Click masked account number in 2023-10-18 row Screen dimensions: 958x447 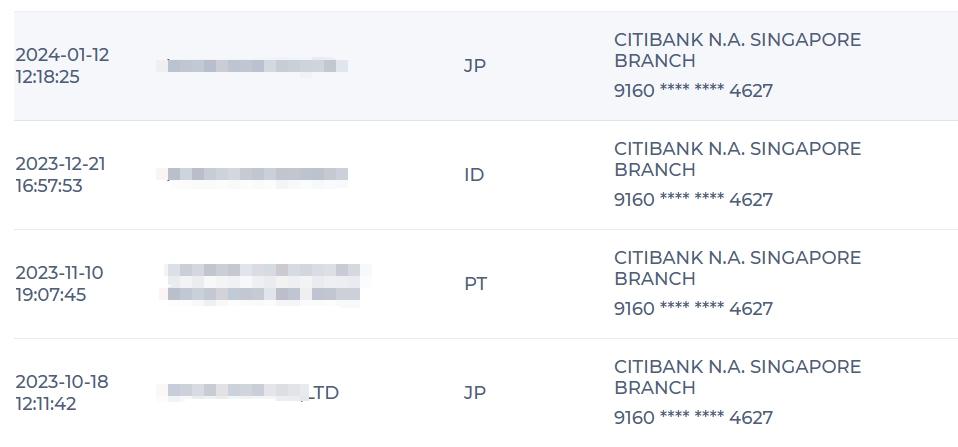[693, 418]
